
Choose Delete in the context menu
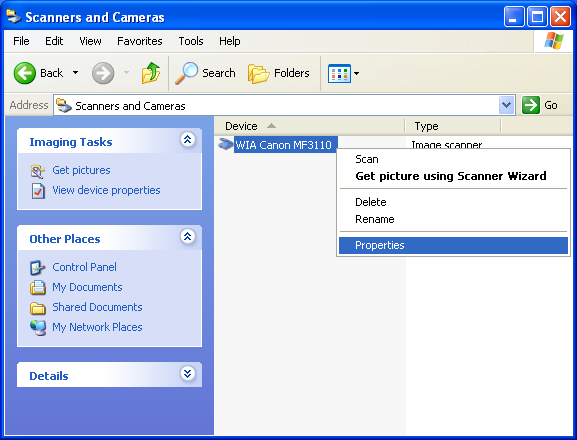pos(453,202)
